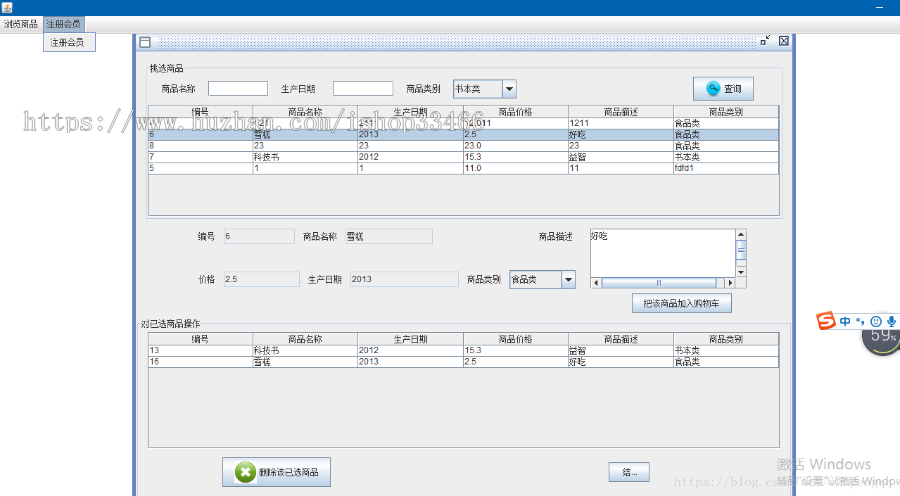
Task: Select the 科技书 row in the top product table
Action: click(463, 157)
